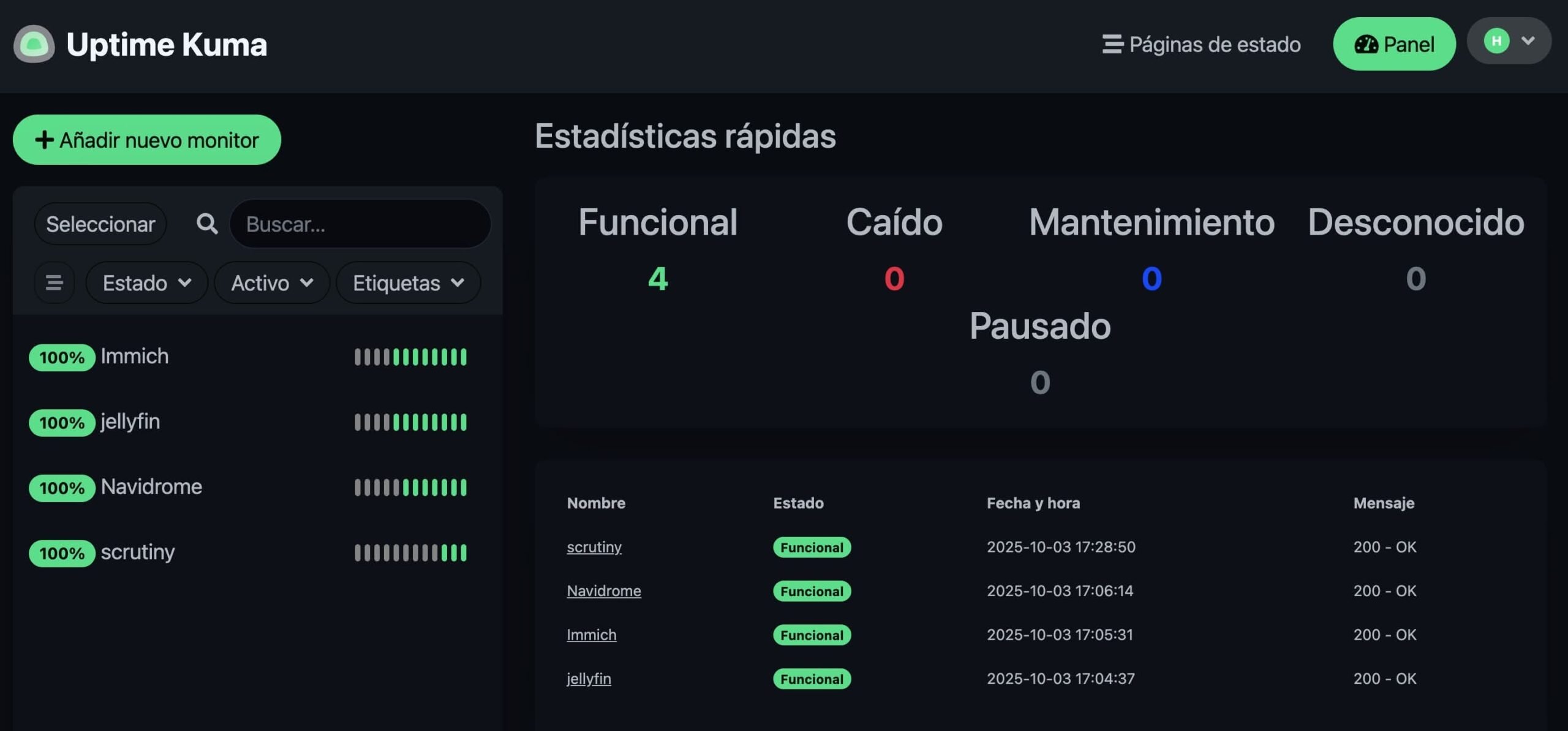This screenshot has height=731, width=1568.
Task: Click the search magnifier icon
Action: [206, 224]
